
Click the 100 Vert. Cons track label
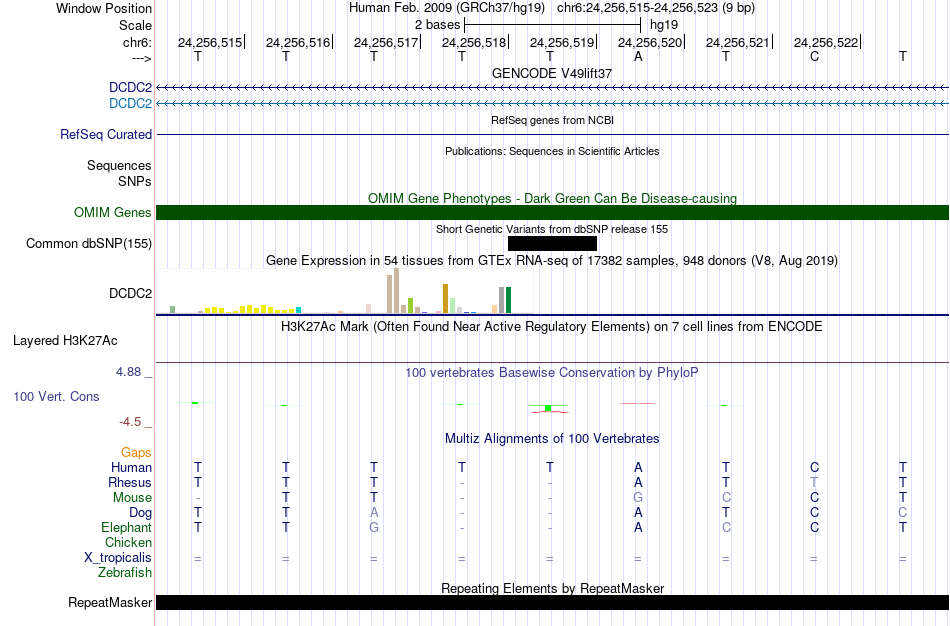click(56, 396)
